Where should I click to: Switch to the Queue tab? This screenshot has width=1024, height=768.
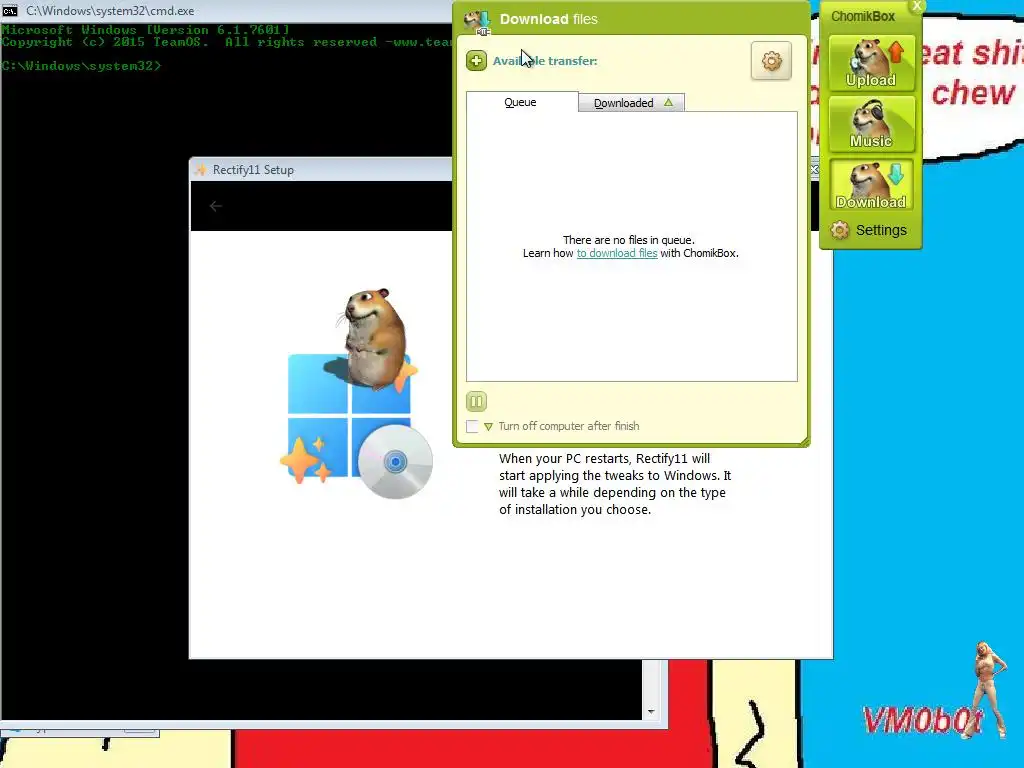521,102
